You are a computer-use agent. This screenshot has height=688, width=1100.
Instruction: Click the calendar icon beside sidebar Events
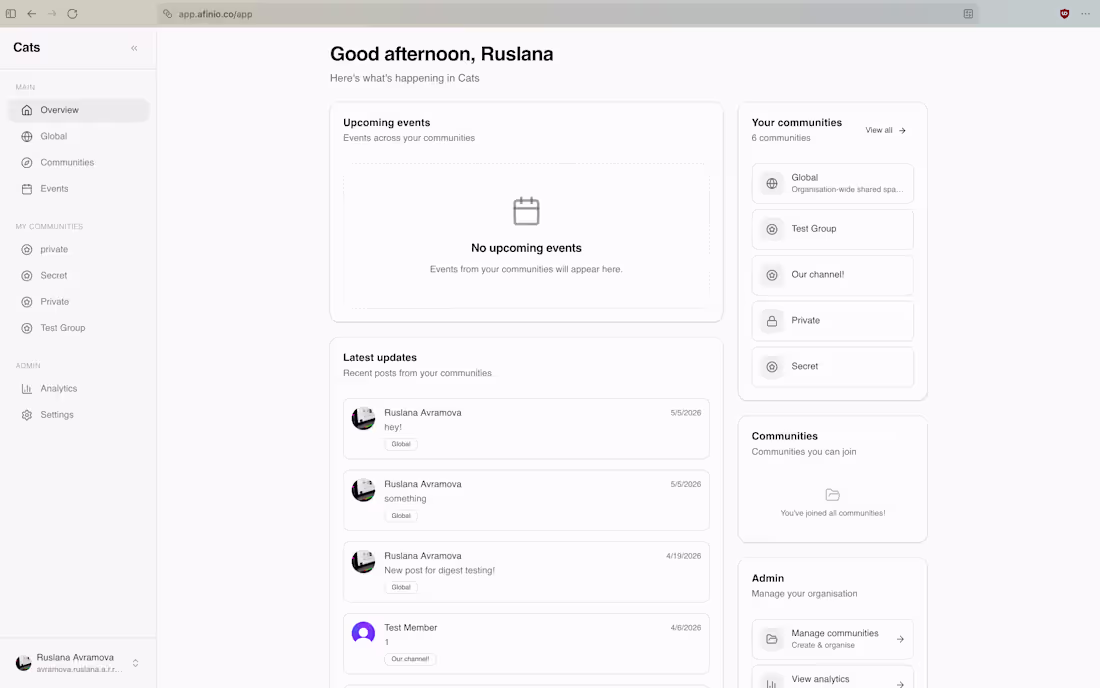[x=27, y=189]
